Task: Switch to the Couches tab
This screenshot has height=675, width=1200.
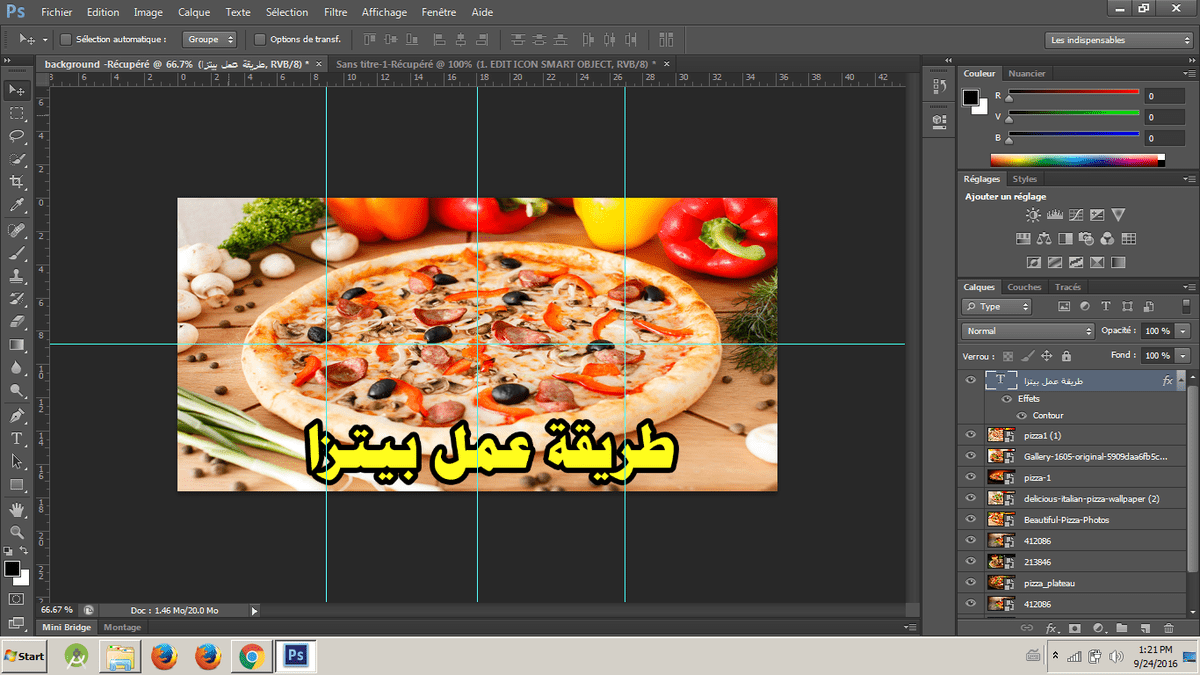Action: [x=1024, y=287]
